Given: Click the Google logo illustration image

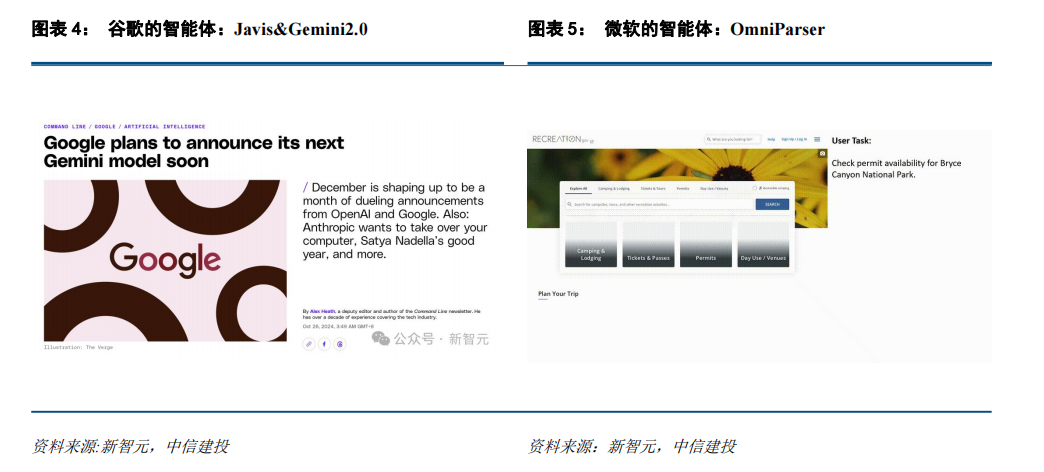Looking at the screenshot, I should coord(165,260).
